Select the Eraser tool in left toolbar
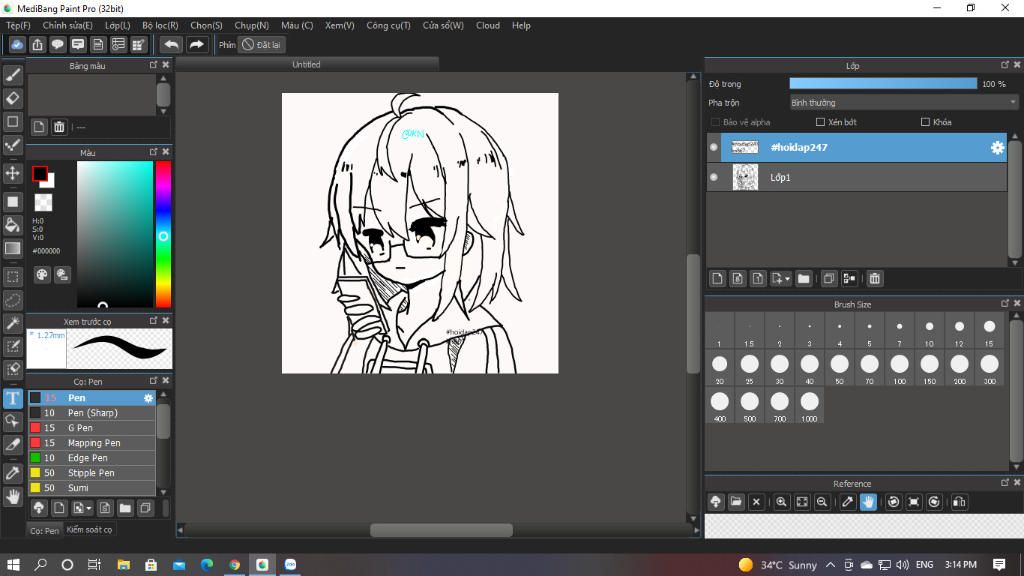The image size is (1024, 576). [x=12, y=98]
